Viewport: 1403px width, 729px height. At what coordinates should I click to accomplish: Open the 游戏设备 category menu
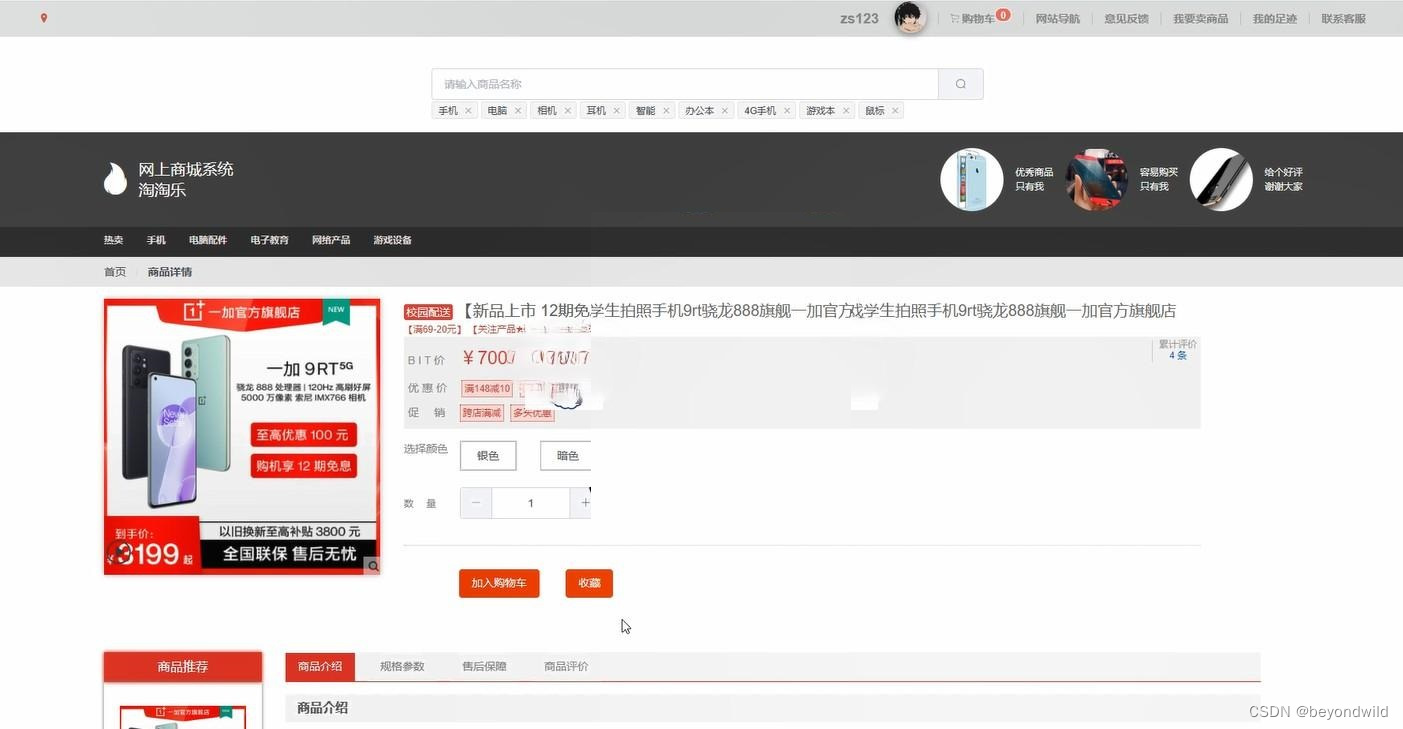[x=393, y=240]
